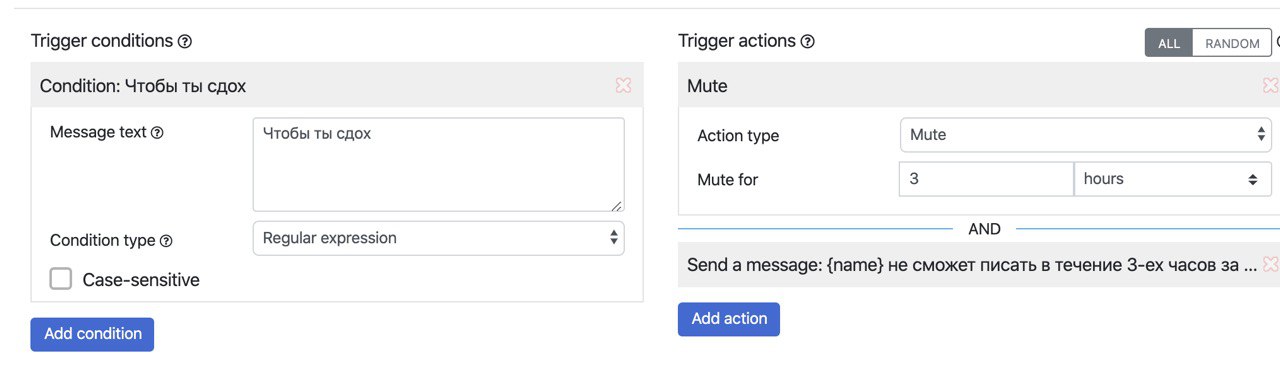Click help icon beside Condition type label
Image resolution: width=1280 pixels, height=382 pixels.
pos(166,241)
